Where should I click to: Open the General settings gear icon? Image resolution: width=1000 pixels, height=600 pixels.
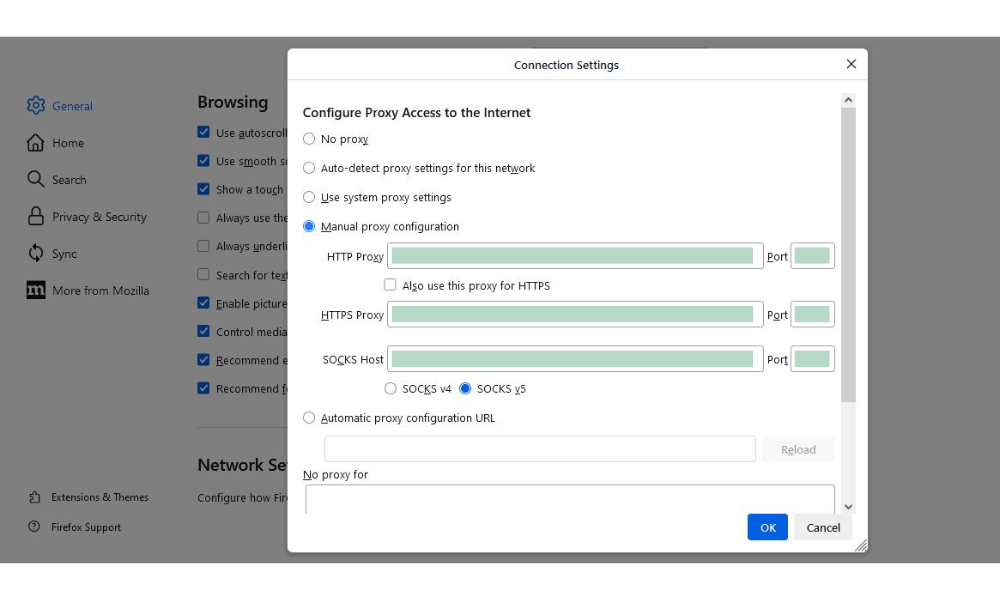(36, 105)
